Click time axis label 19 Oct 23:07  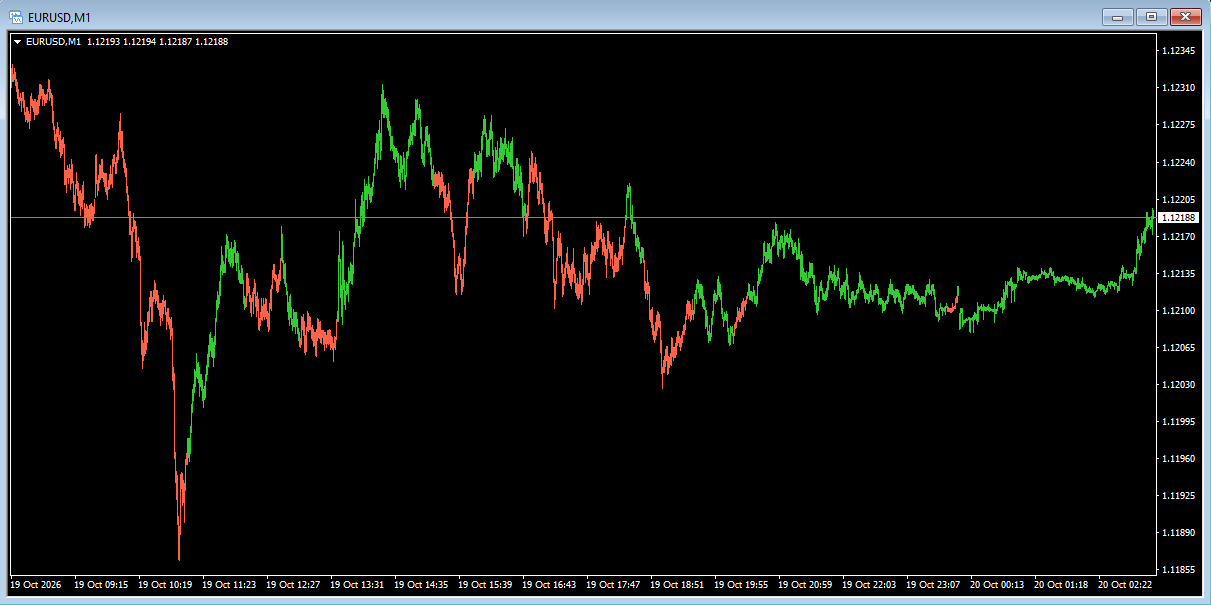coord(933,584)
